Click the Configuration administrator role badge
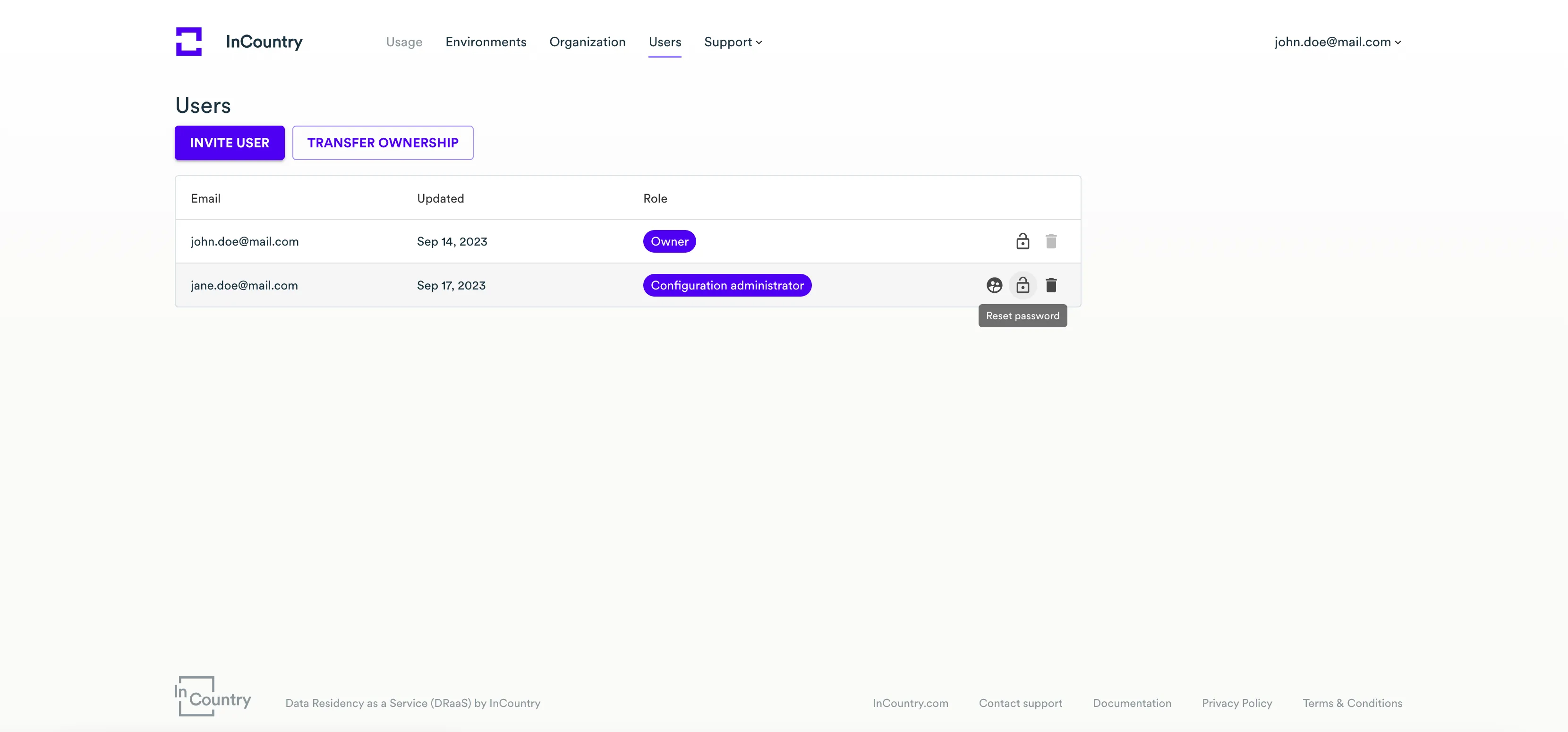 tap(727, 285)
